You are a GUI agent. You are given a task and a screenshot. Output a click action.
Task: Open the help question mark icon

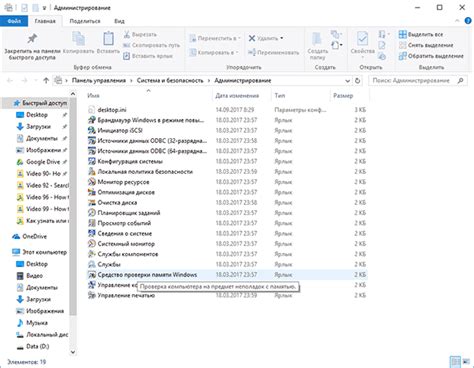pyautogui.click(x=468, y=21)
